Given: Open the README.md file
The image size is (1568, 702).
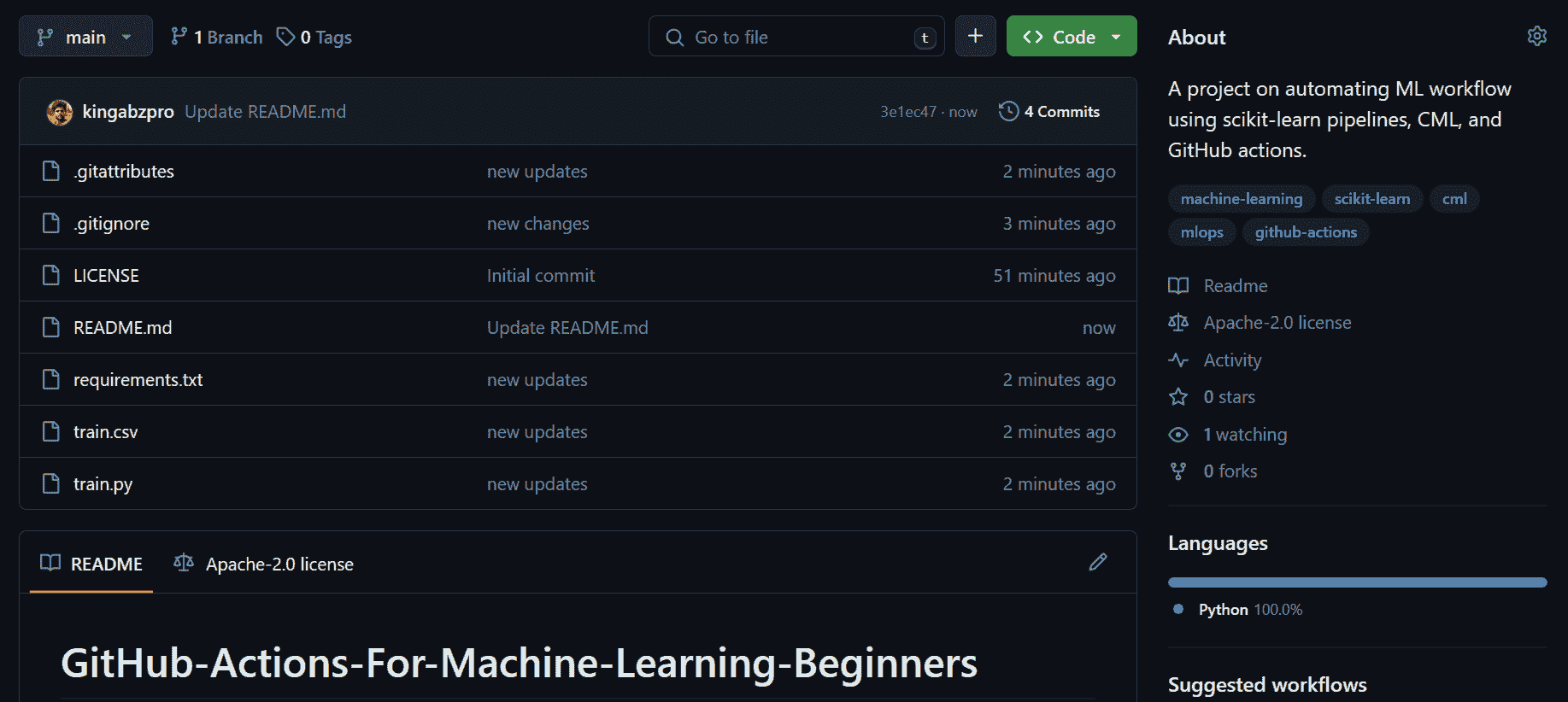Looking at the screenshot, I should [x=122, y=328].
